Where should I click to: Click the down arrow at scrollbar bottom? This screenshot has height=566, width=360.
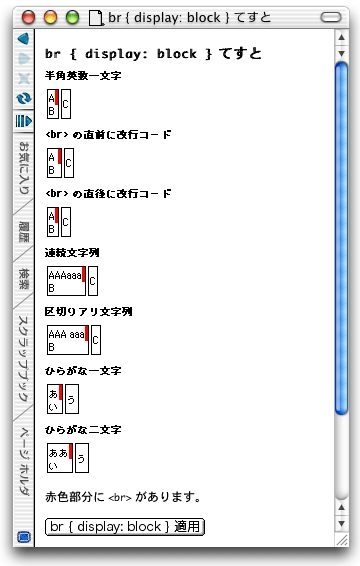tap(341, 523)
